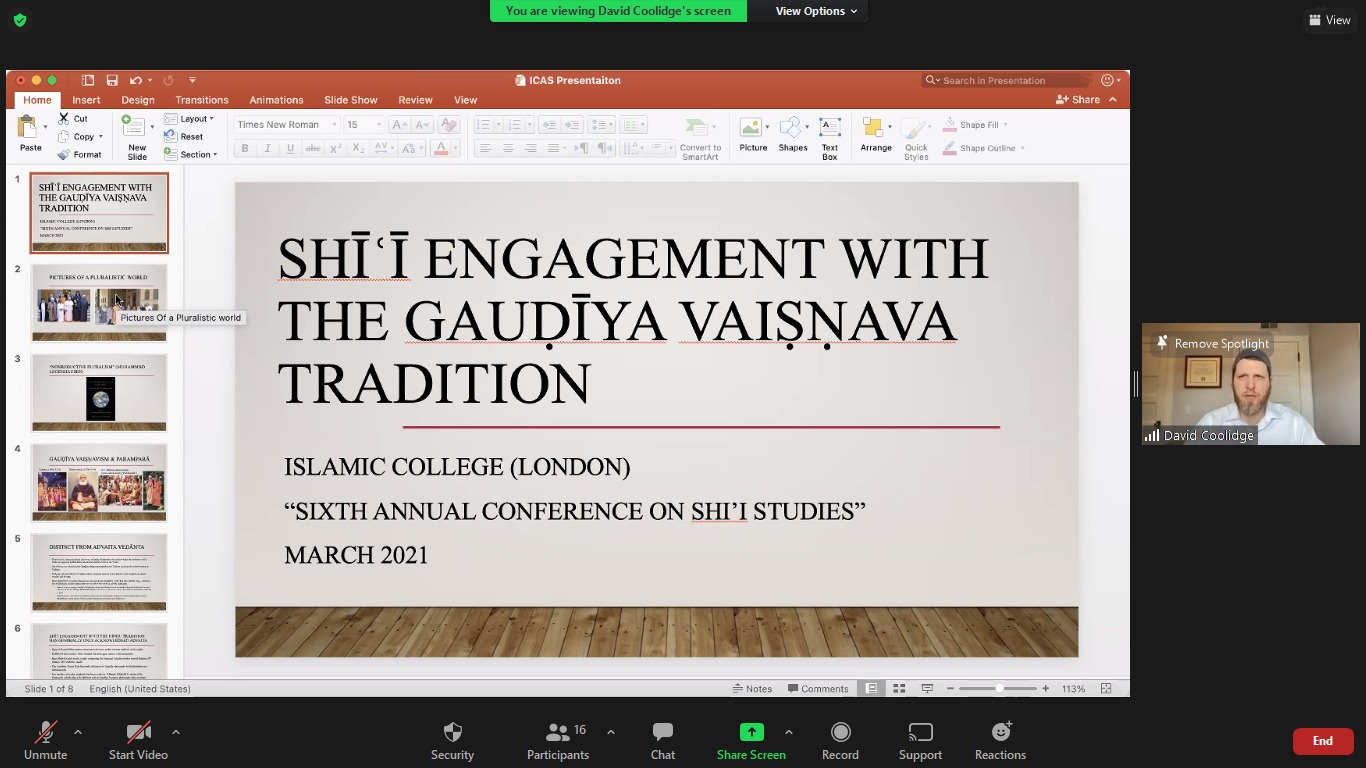Screen dimensions: 1366x768
Task: Toggle Strikethrough formatting
Action: (313, 148)
